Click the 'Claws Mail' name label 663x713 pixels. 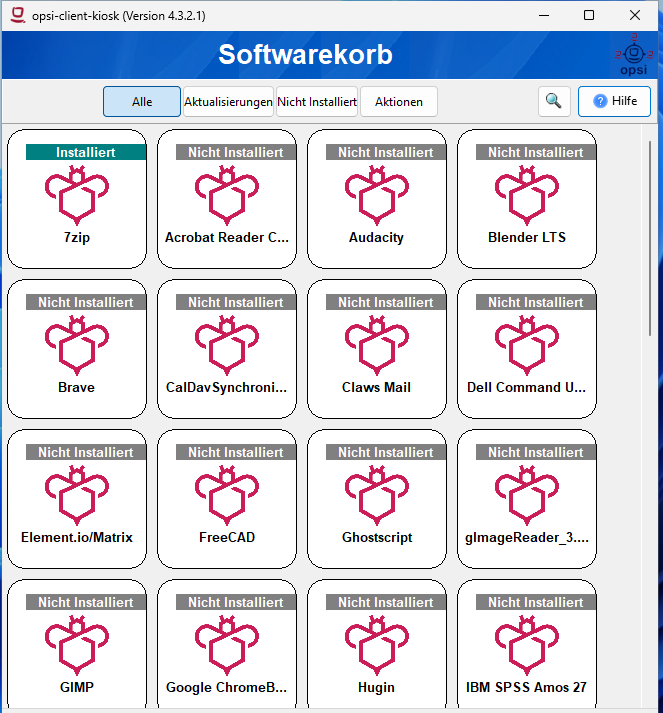point(377,387)
